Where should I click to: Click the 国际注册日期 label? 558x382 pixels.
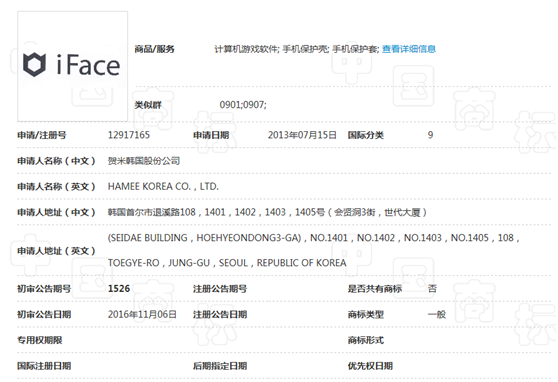44,366
